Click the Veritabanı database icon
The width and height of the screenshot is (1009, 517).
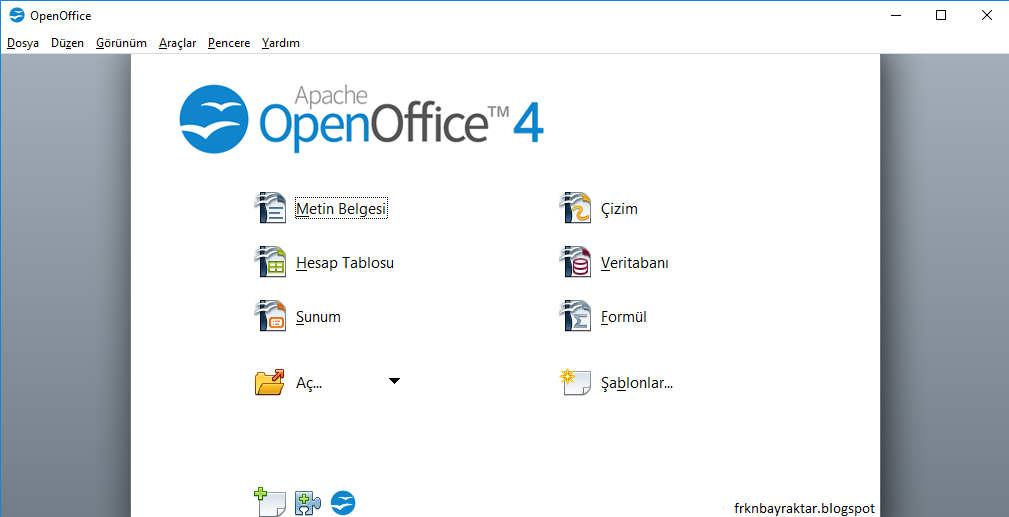point(575,262)
